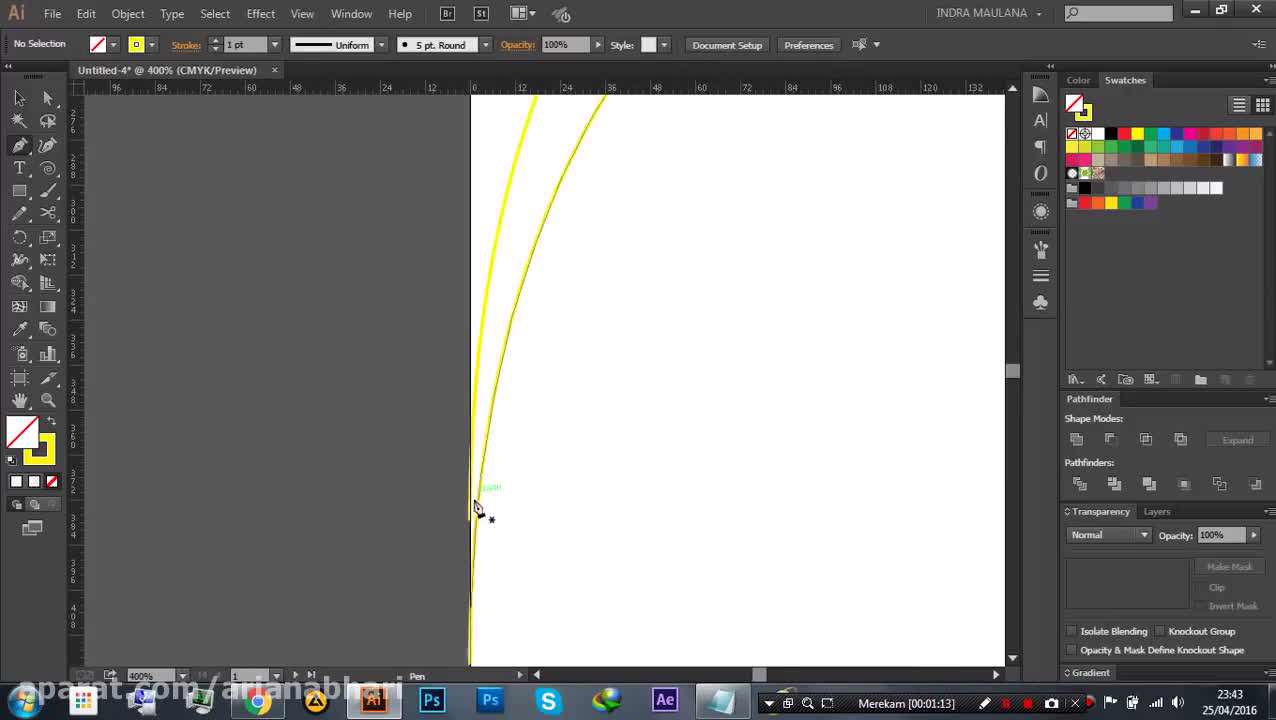
Task: Open the Preferences button
Action: (x=808, y=45)
